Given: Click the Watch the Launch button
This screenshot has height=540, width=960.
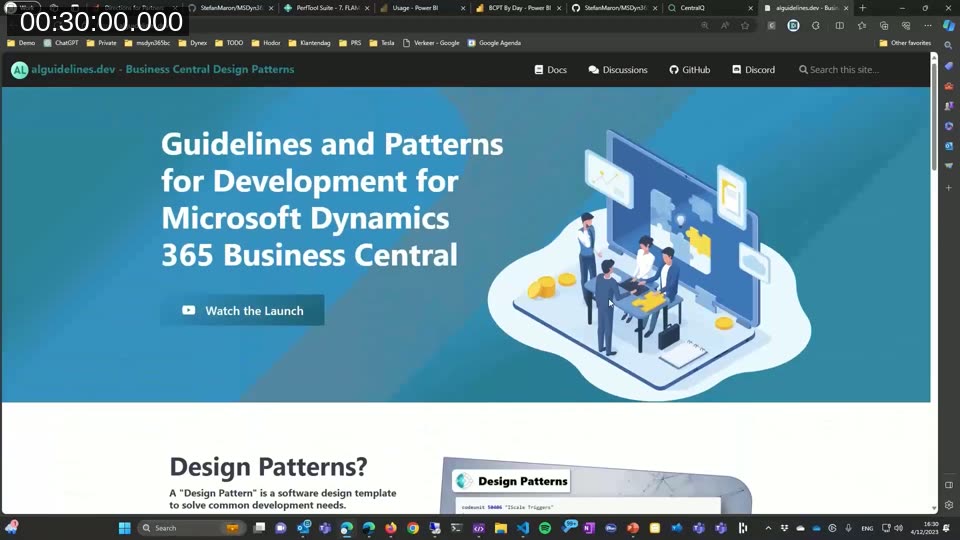Looking at the screenshot, I should pos(242,310).
